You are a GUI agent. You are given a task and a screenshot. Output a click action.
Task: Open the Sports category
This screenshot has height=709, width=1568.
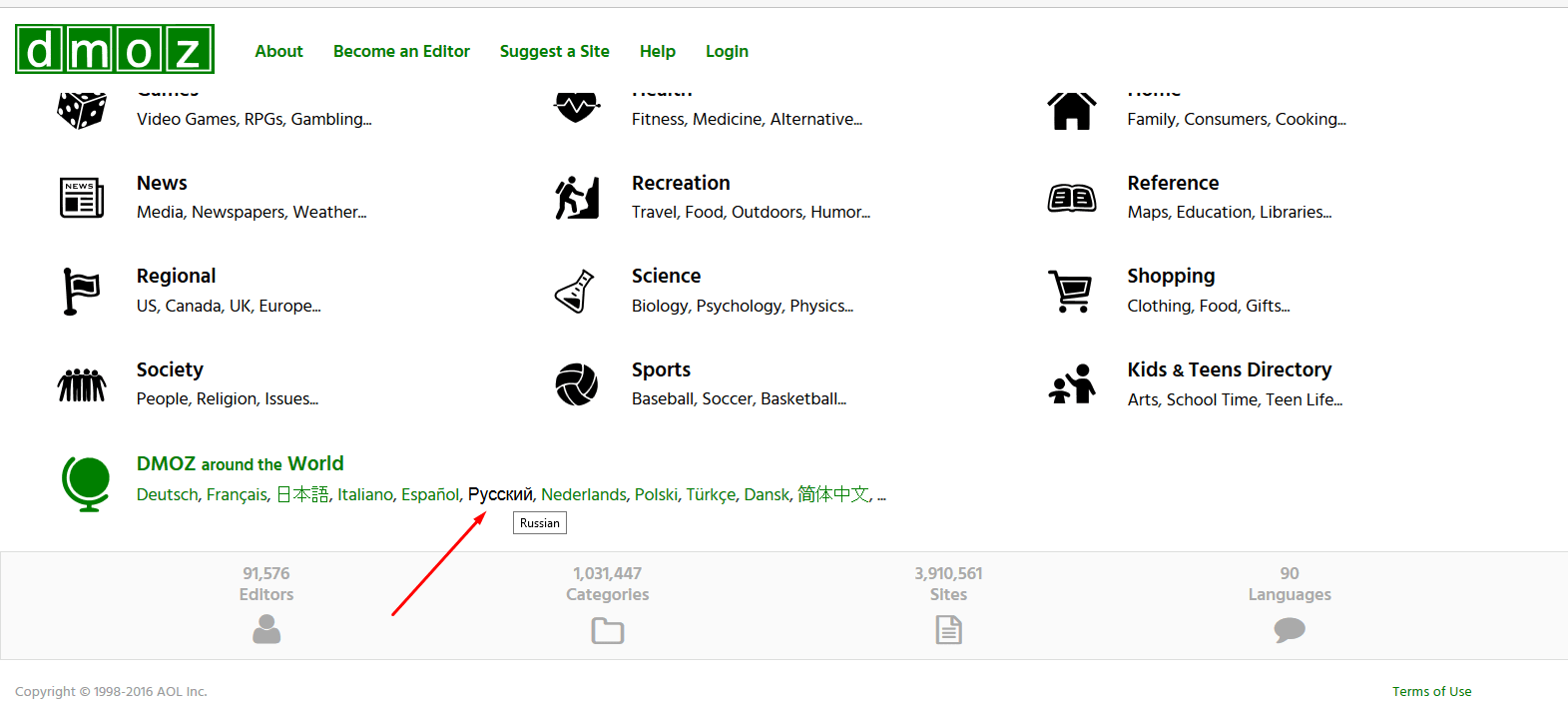coord(661,369)
